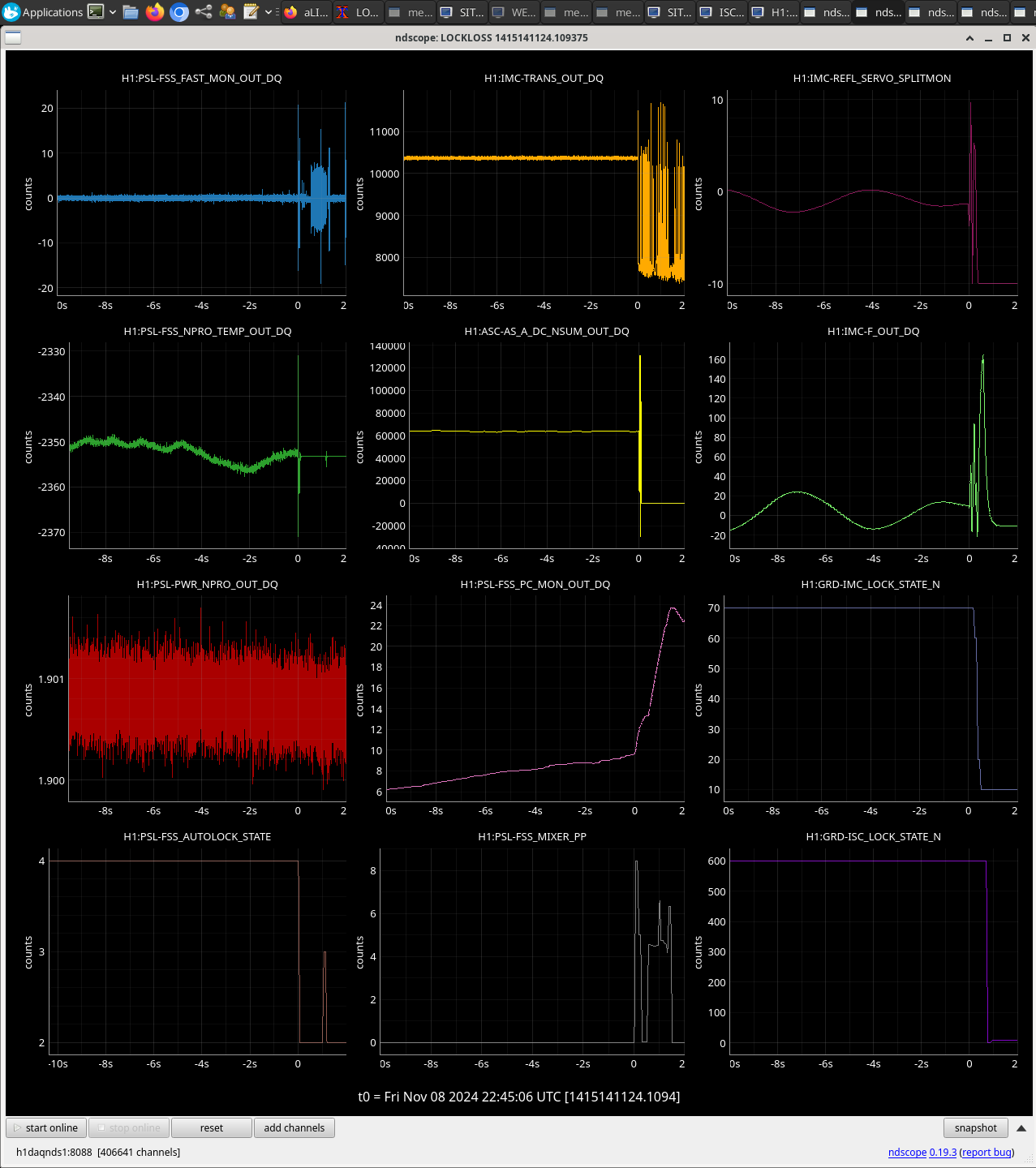Click the H1:GRD-IMC_LOCK_STATE_N plot title

[870, 585]
